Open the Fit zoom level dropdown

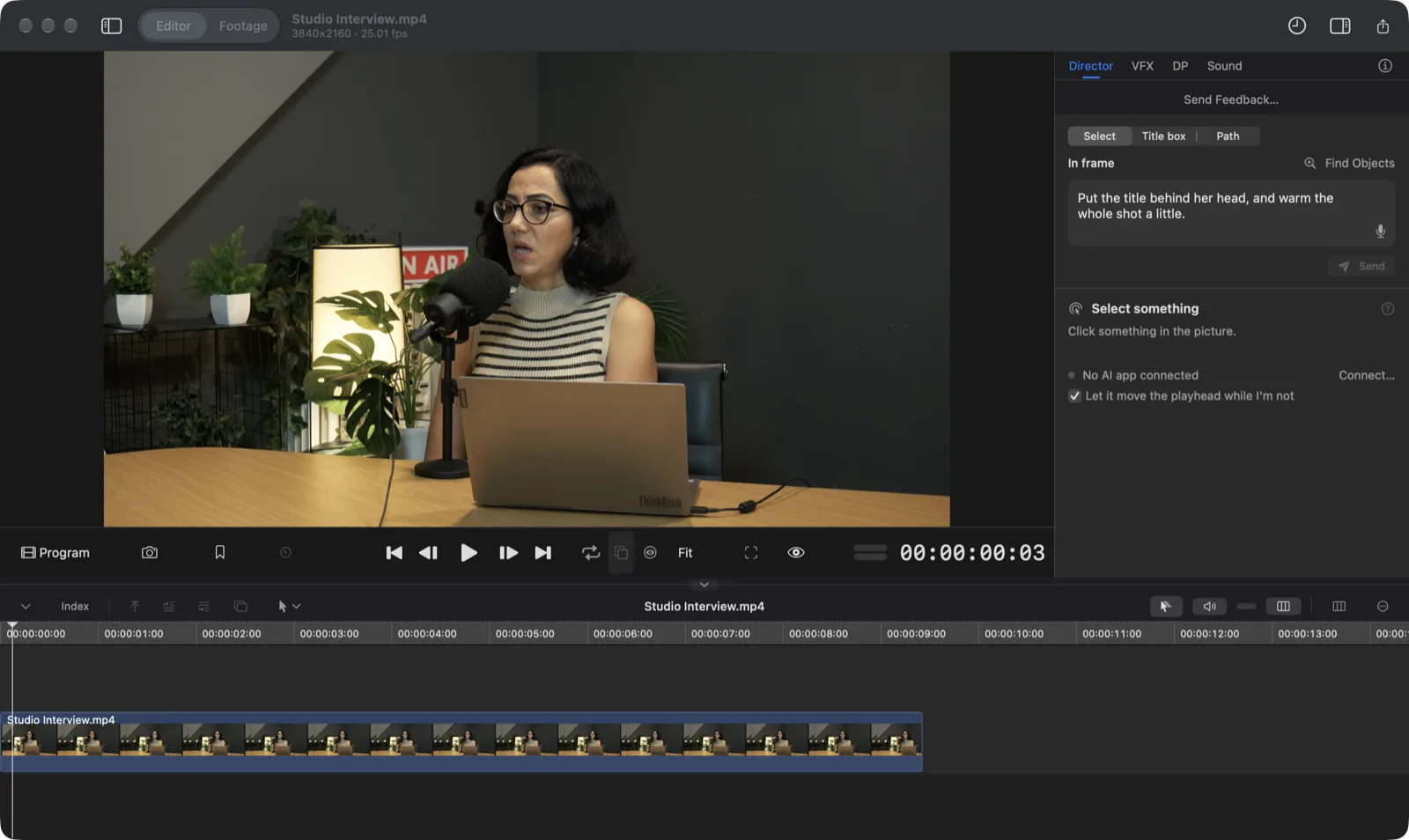point(685,553)
